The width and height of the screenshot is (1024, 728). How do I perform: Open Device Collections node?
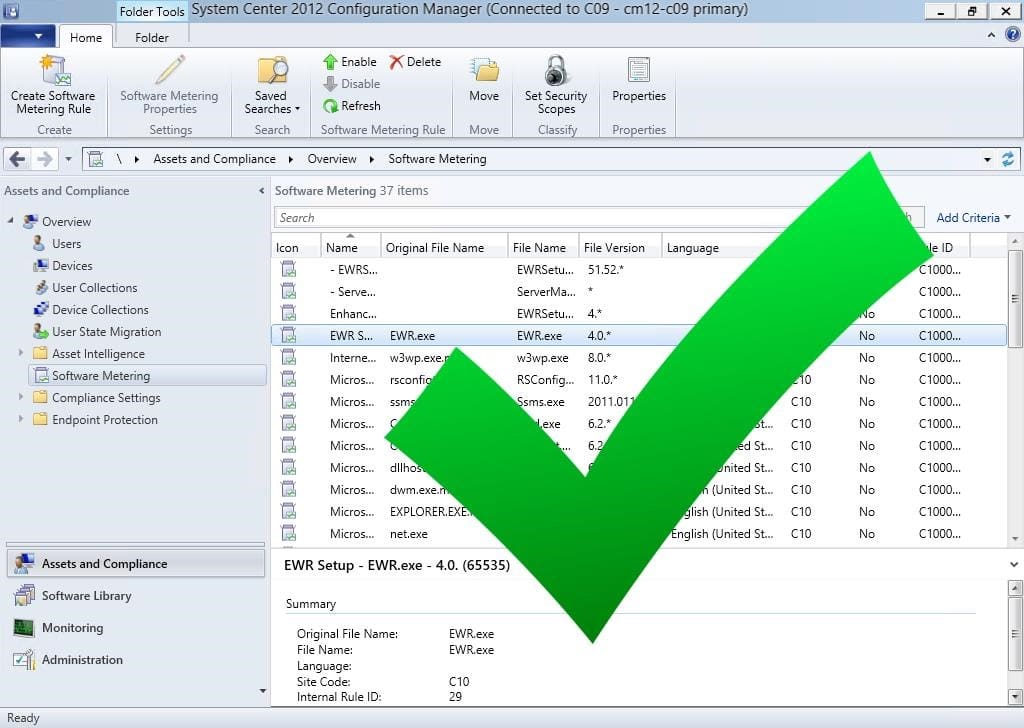click(x=100, y=309)
